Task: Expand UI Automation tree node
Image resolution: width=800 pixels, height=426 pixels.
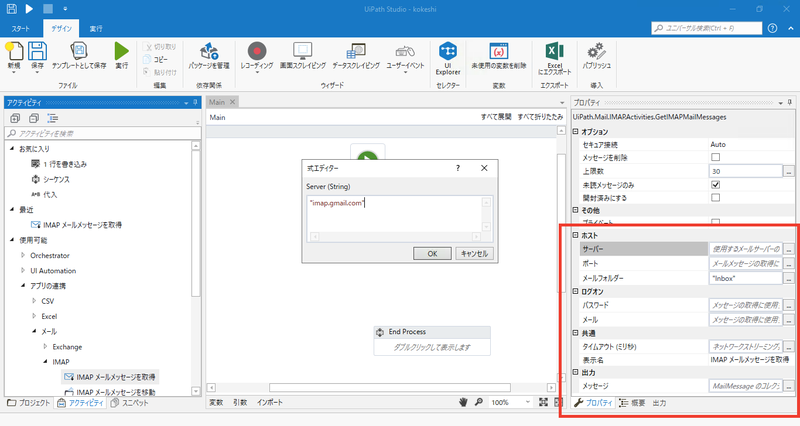Action: 22,270
